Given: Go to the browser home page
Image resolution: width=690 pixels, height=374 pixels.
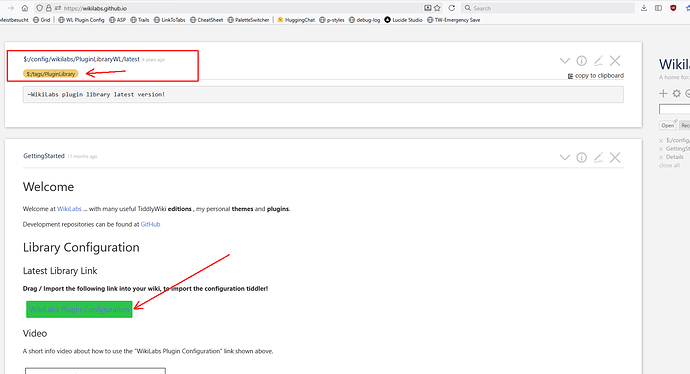Looking at the screenshot, I should point(25,8).
